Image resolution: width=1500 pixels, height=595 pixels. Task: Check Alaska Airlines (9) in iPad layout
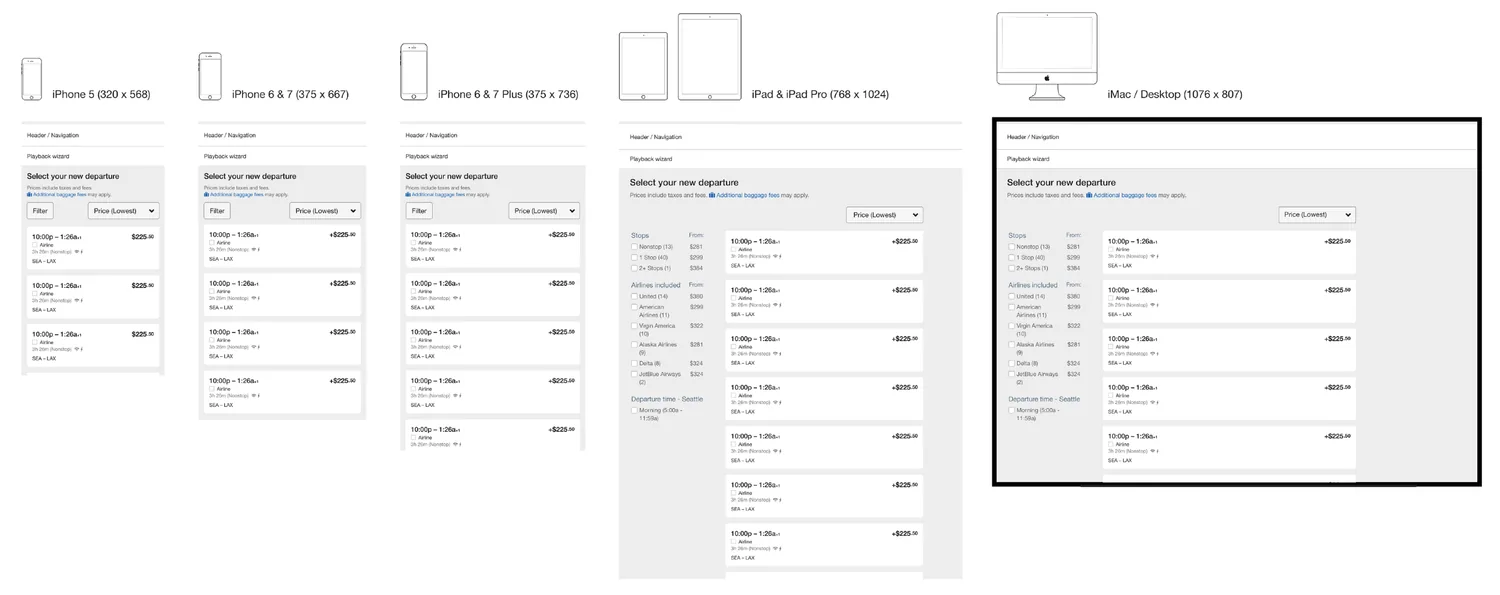[x=634, y=345]
